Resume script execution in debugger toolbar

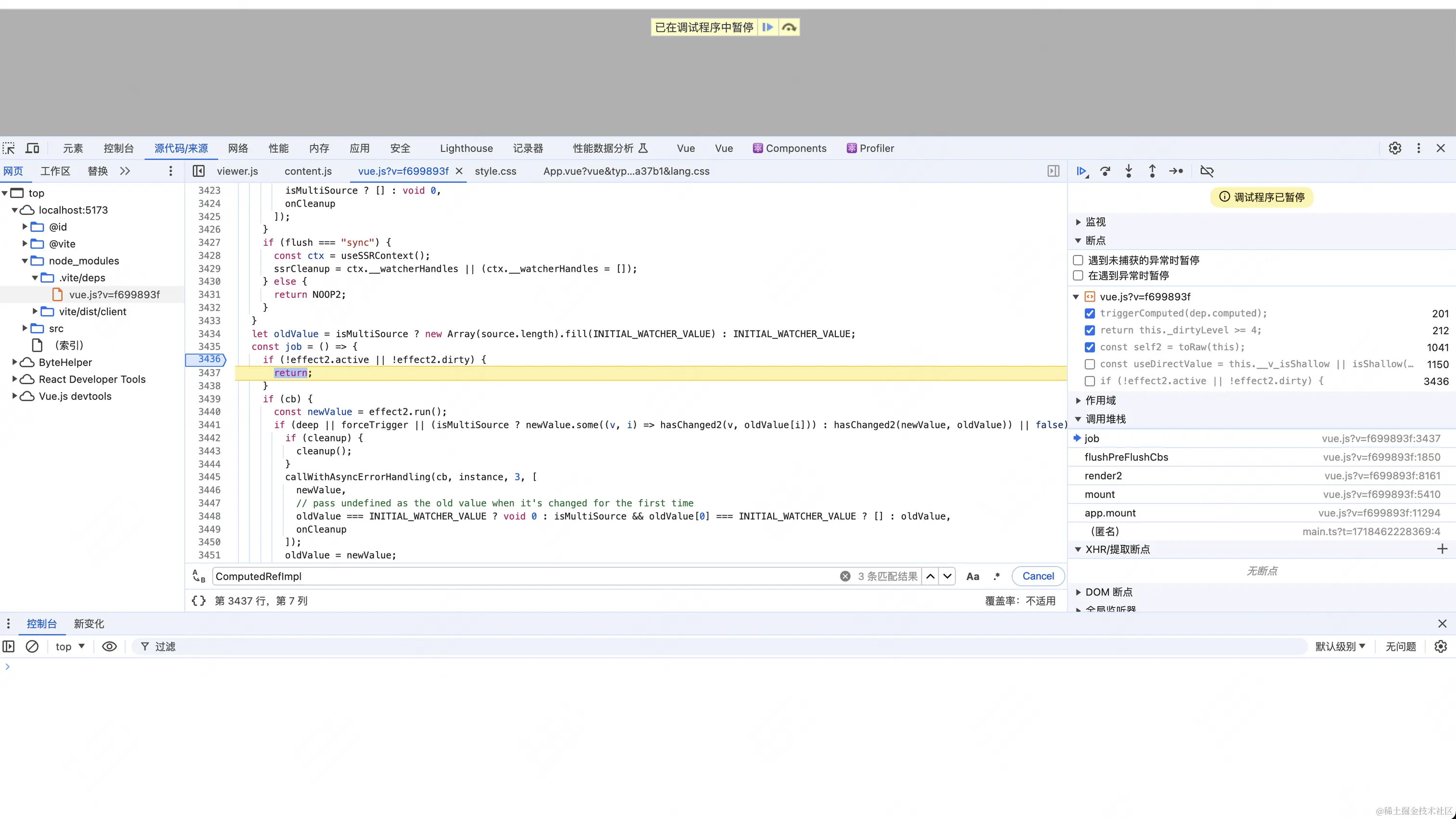click(x=1081, y=171)
